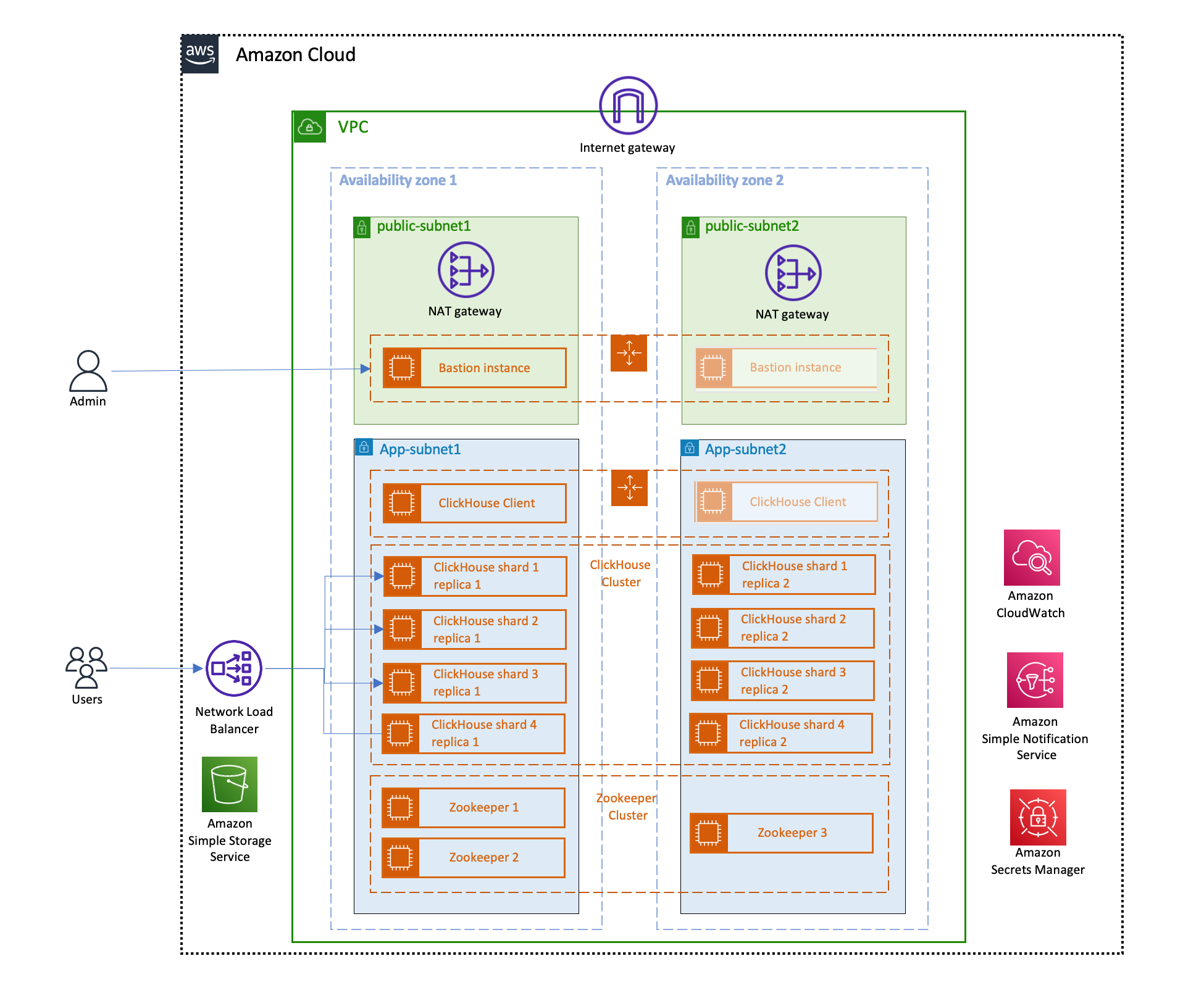Select the NAT gateway in public-subnet1
This screenshot has width=1204, height=985.
coord(466,270)
